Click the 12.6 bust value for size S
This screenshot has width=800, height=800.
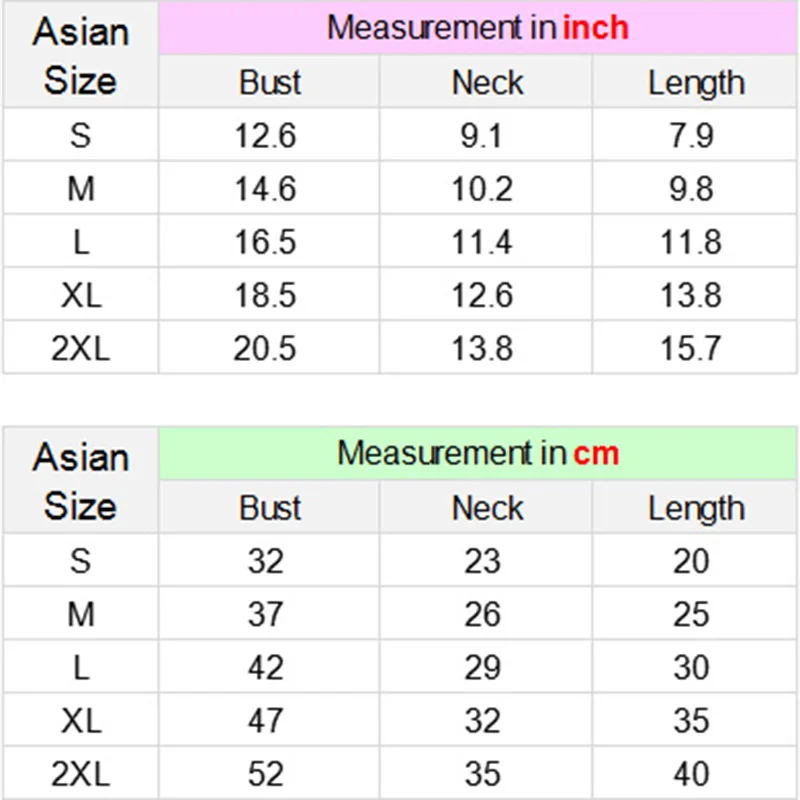pos(265,135)
